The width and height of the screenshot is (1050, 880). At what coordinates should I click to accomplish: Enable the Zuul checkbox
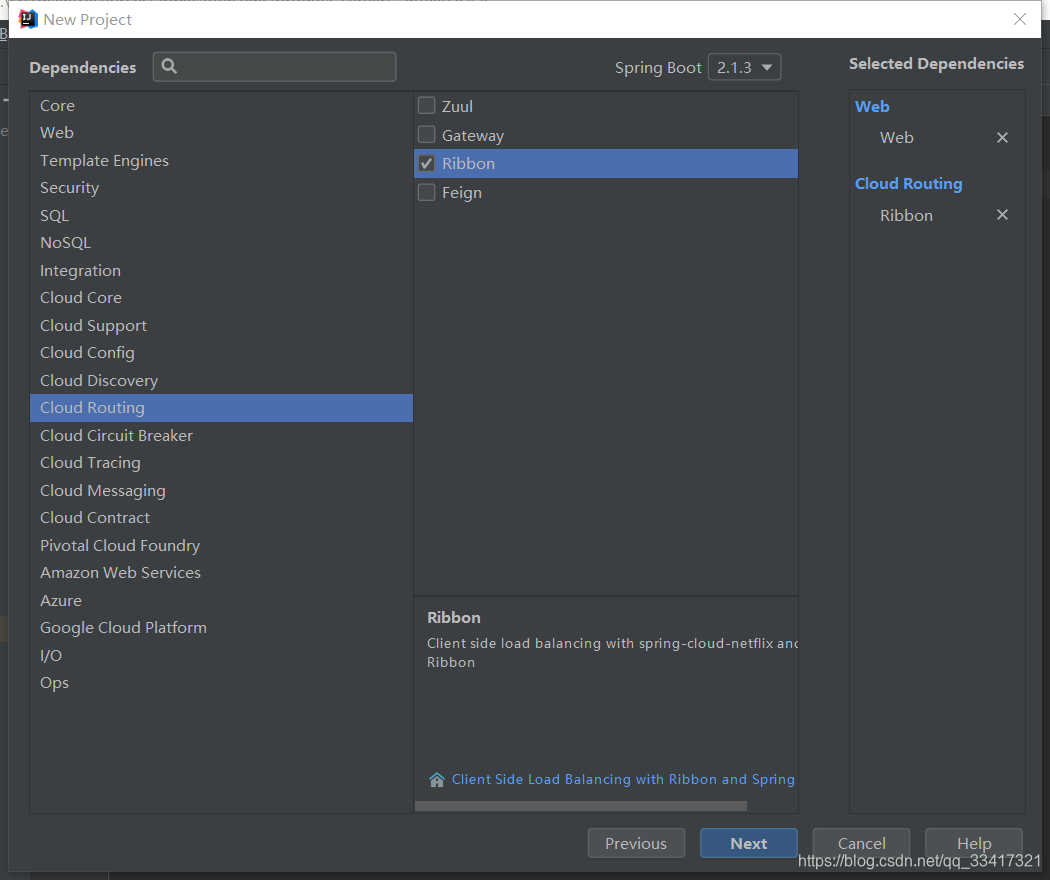(427, 105)
